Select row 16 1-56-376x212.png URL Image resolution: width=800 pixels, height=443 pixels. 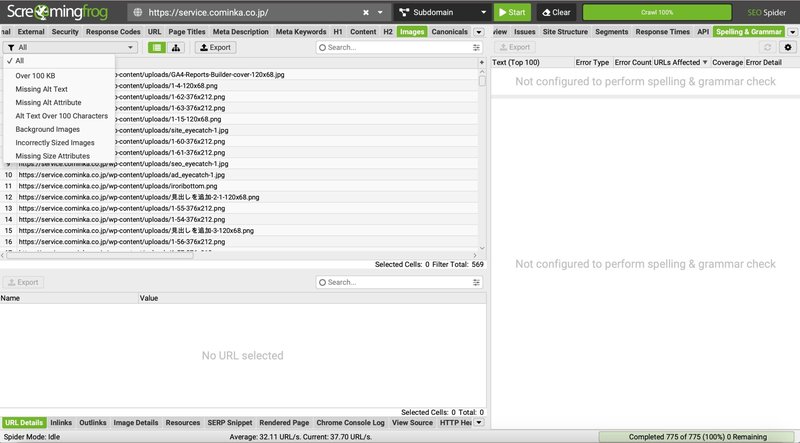pyautogui.click(x=122, y=241)
